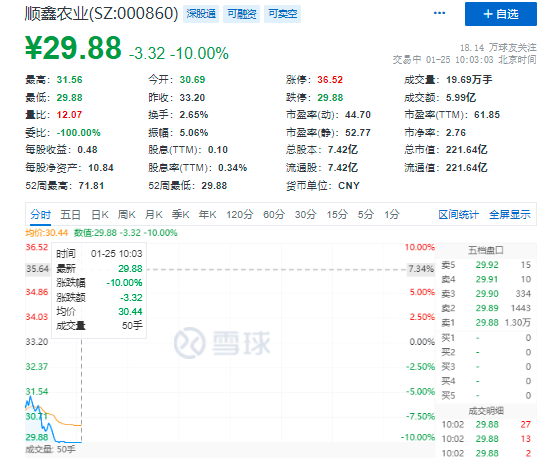Switch to the 周K chart tab
560x458 pixels.
pyautogui.click(x=126, y=214)
